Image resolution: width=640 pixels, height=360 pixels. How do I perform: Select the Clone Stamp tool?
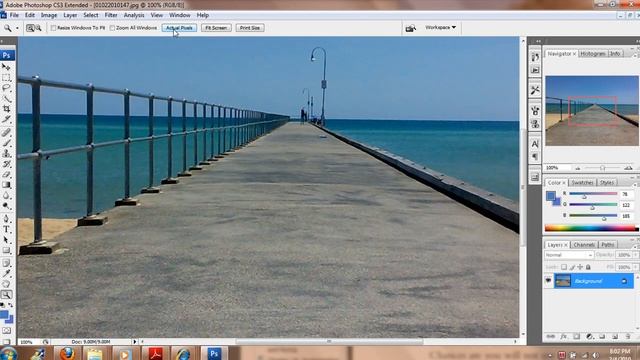[x=6, y=153]
